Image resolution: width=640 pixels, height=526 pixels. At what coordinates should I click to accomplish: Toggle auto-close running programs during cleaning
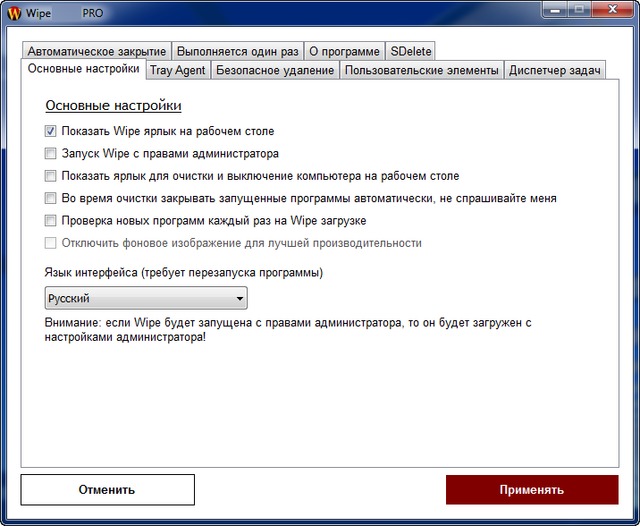point(51,198)
